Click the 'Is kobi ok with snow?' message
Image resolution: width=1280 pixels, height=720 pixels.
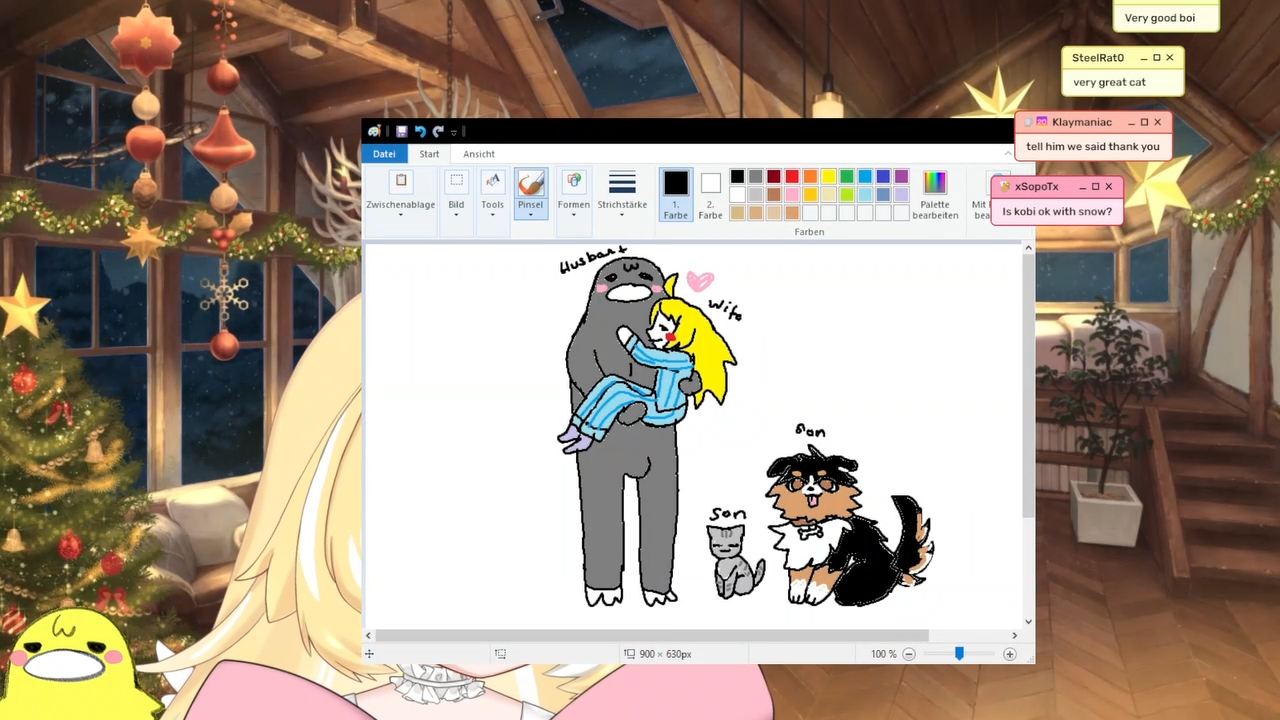point(1057,211)
